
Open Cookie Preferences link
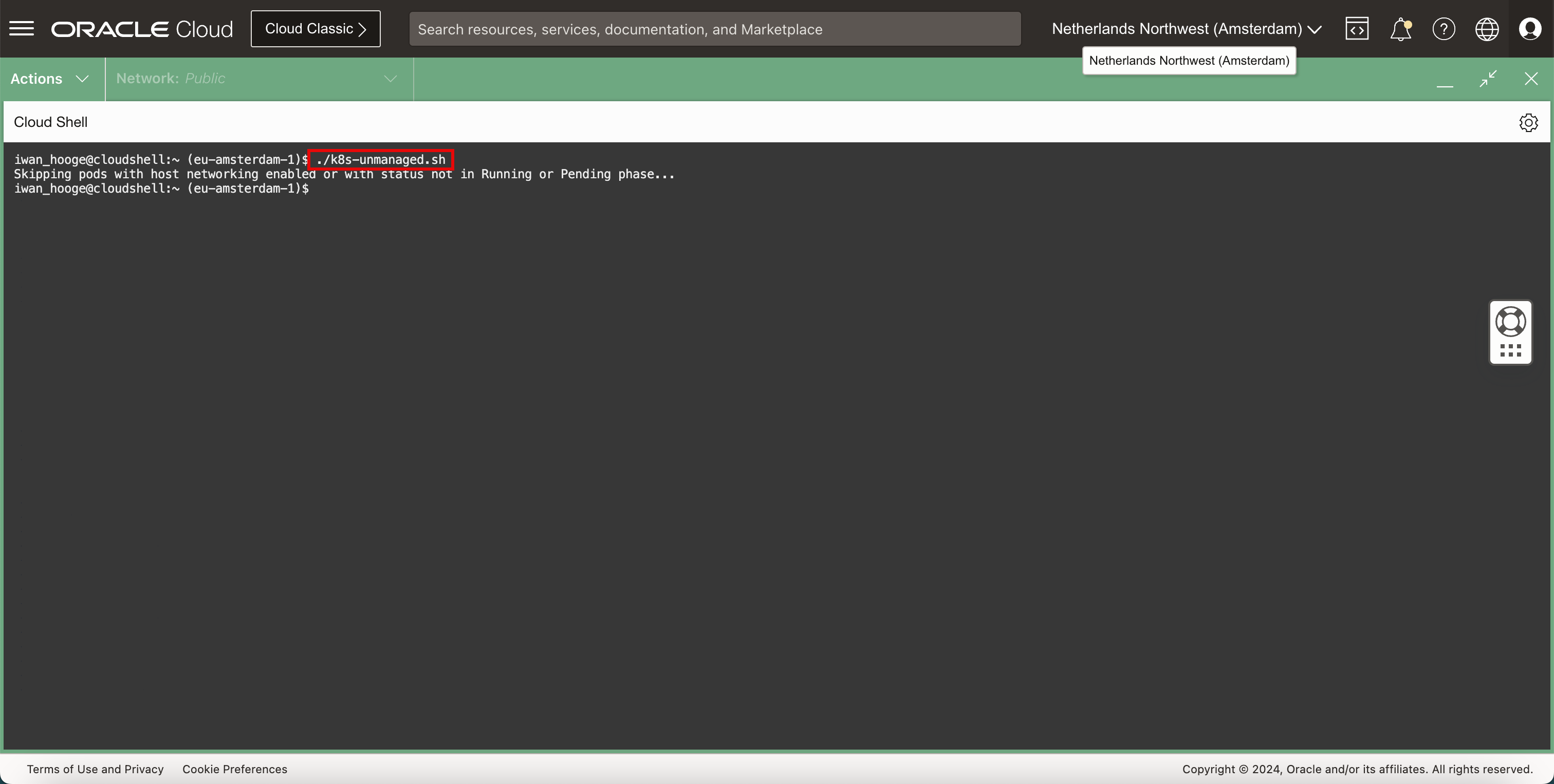click(235, 769)
